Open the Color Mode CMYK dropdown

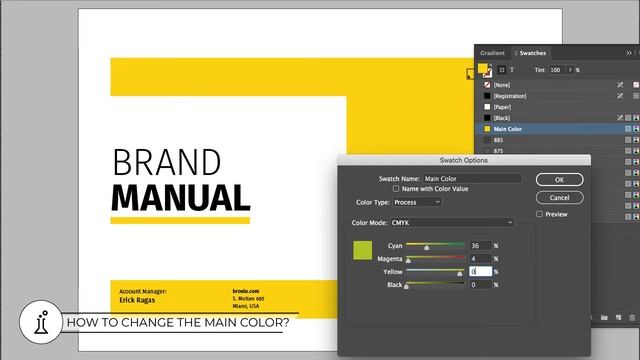point(452,223)
